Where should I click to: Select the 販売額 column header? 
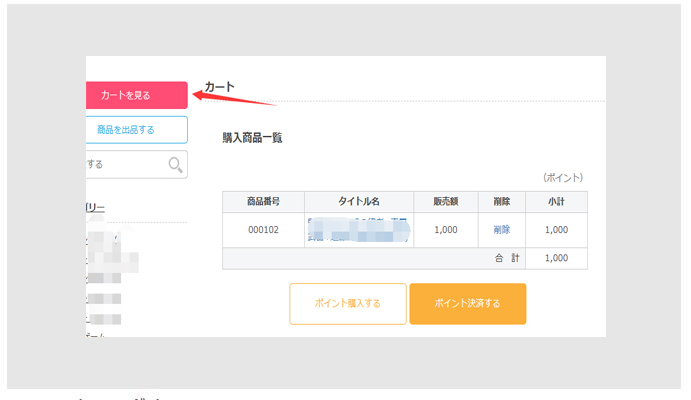tap(446, 201)
